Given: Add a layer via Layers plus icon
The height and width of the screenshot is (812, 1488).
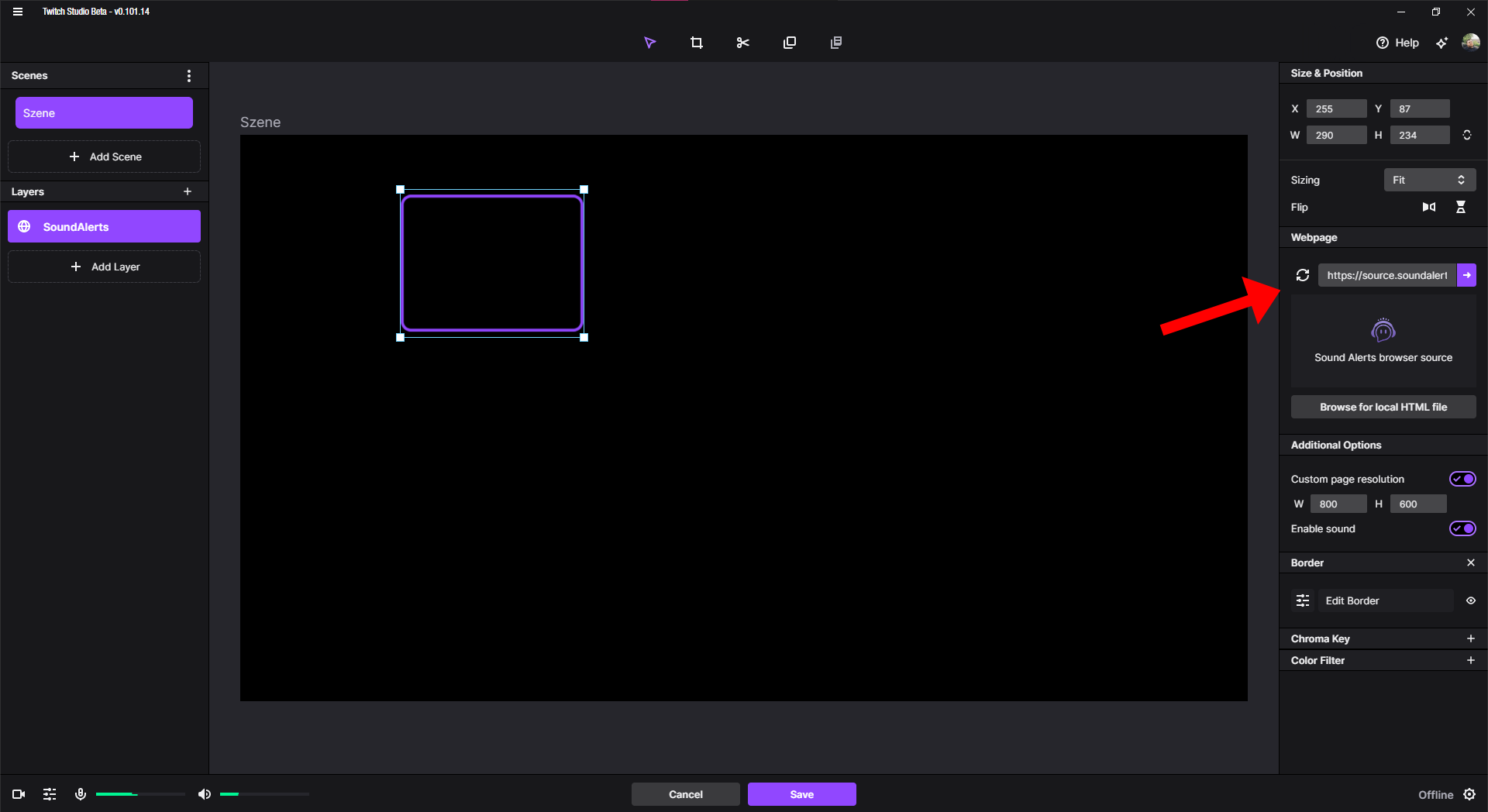Looking at the screenshot, I should [x=188, y=191].
